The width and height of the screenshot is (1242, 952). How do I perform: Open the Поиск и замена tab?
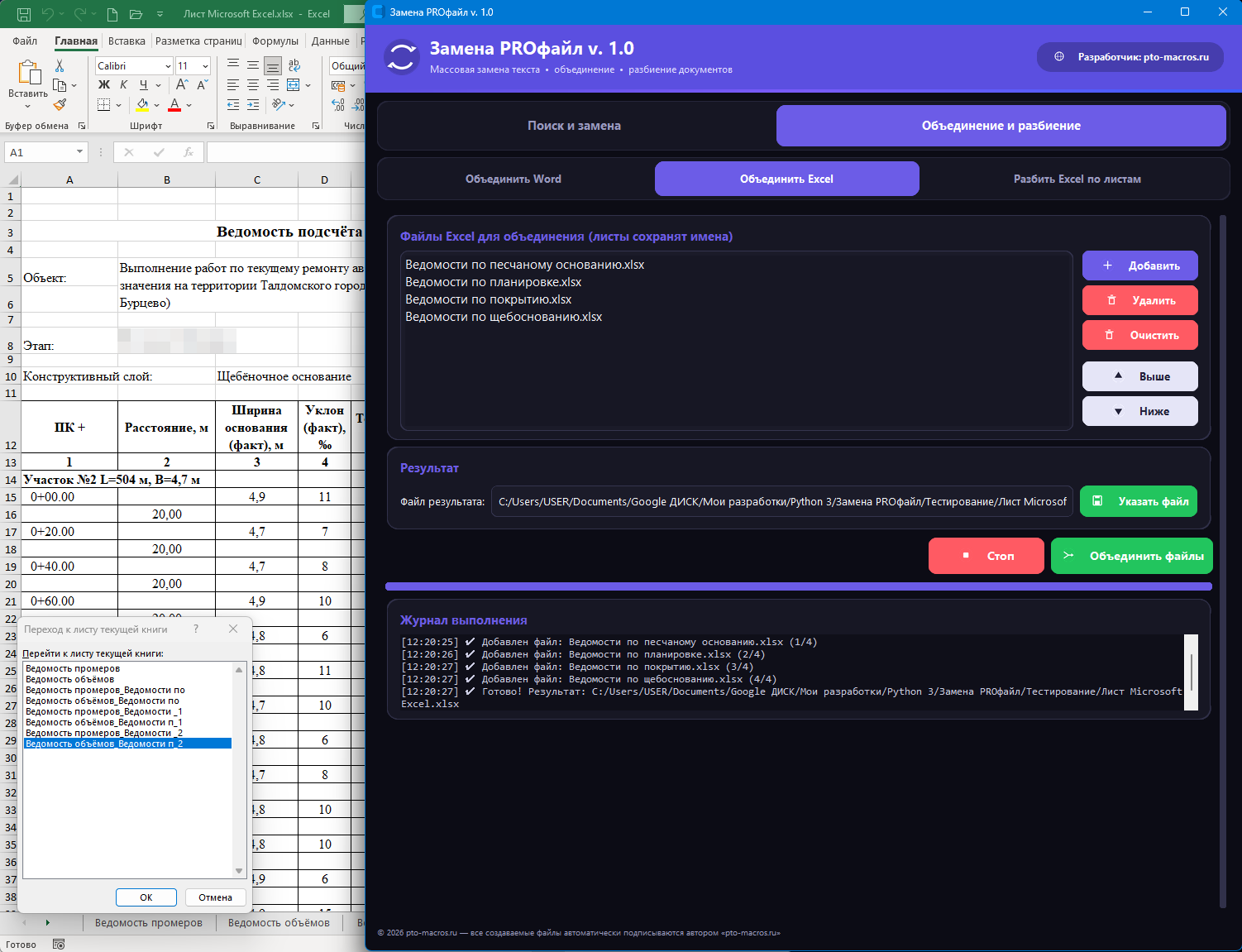tap(575, 126)
